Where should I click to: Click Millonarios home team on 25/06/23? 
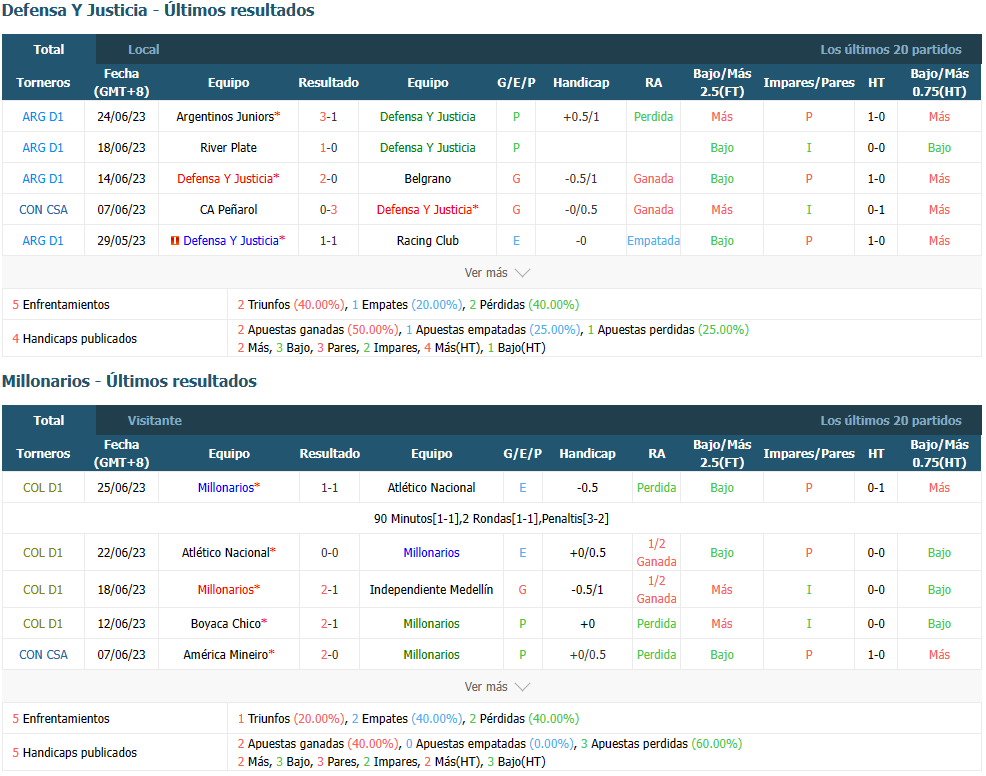(226, 487)
